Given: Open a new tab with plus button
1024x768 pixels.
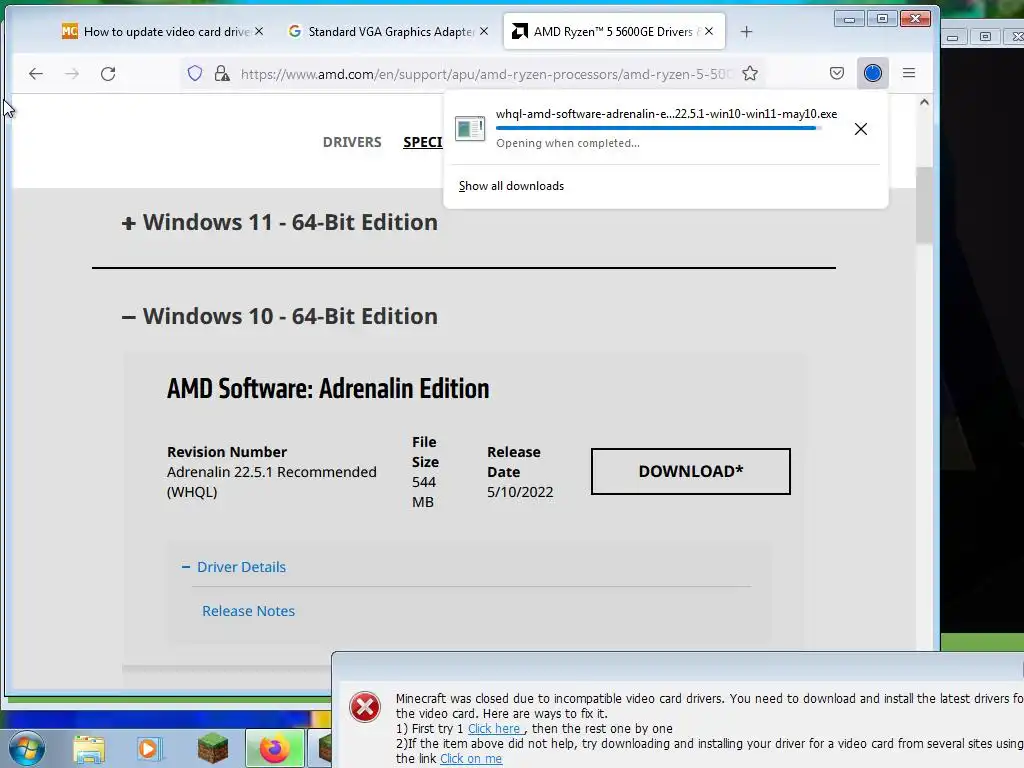Looking at the screenshot, I should 746,31.
